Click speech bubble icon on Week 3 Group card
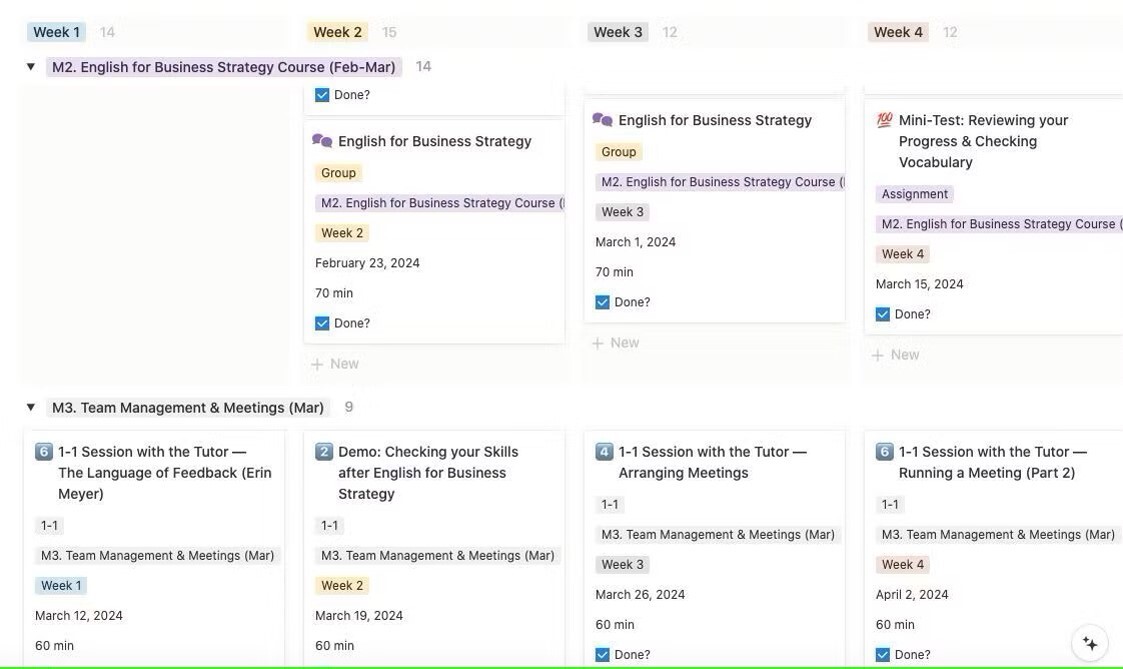 coord(602,120)
